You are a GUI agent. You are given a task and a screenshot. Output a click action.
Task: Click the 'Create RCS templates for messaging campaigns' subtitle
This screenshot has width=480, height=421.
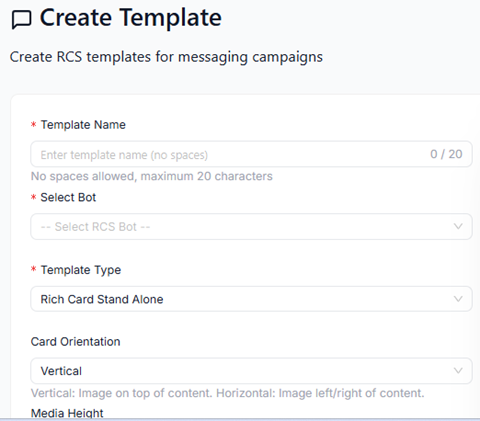click(x=166, y=57)
